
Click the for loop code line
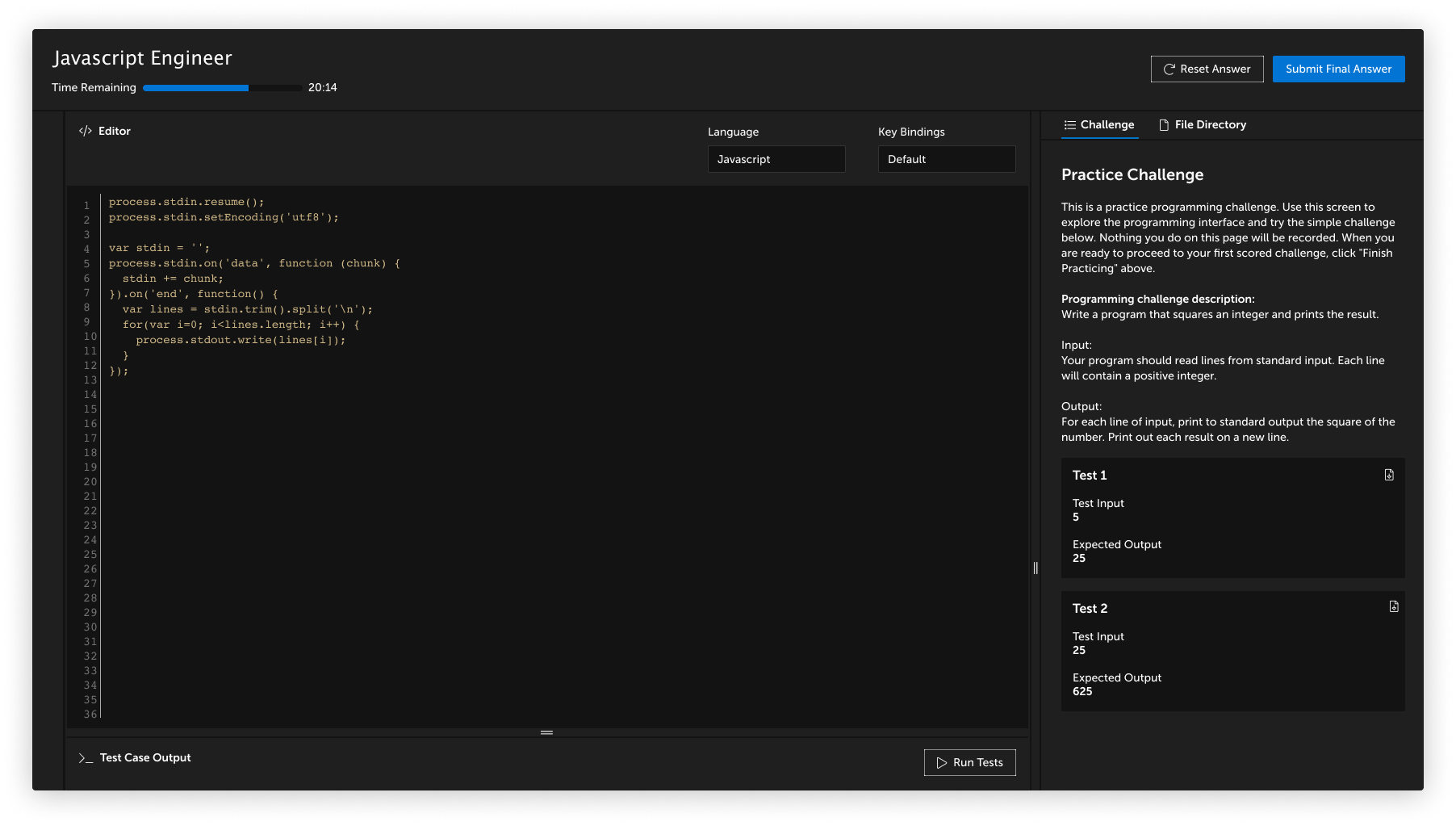pyautogui.click(x=241, y=325)
